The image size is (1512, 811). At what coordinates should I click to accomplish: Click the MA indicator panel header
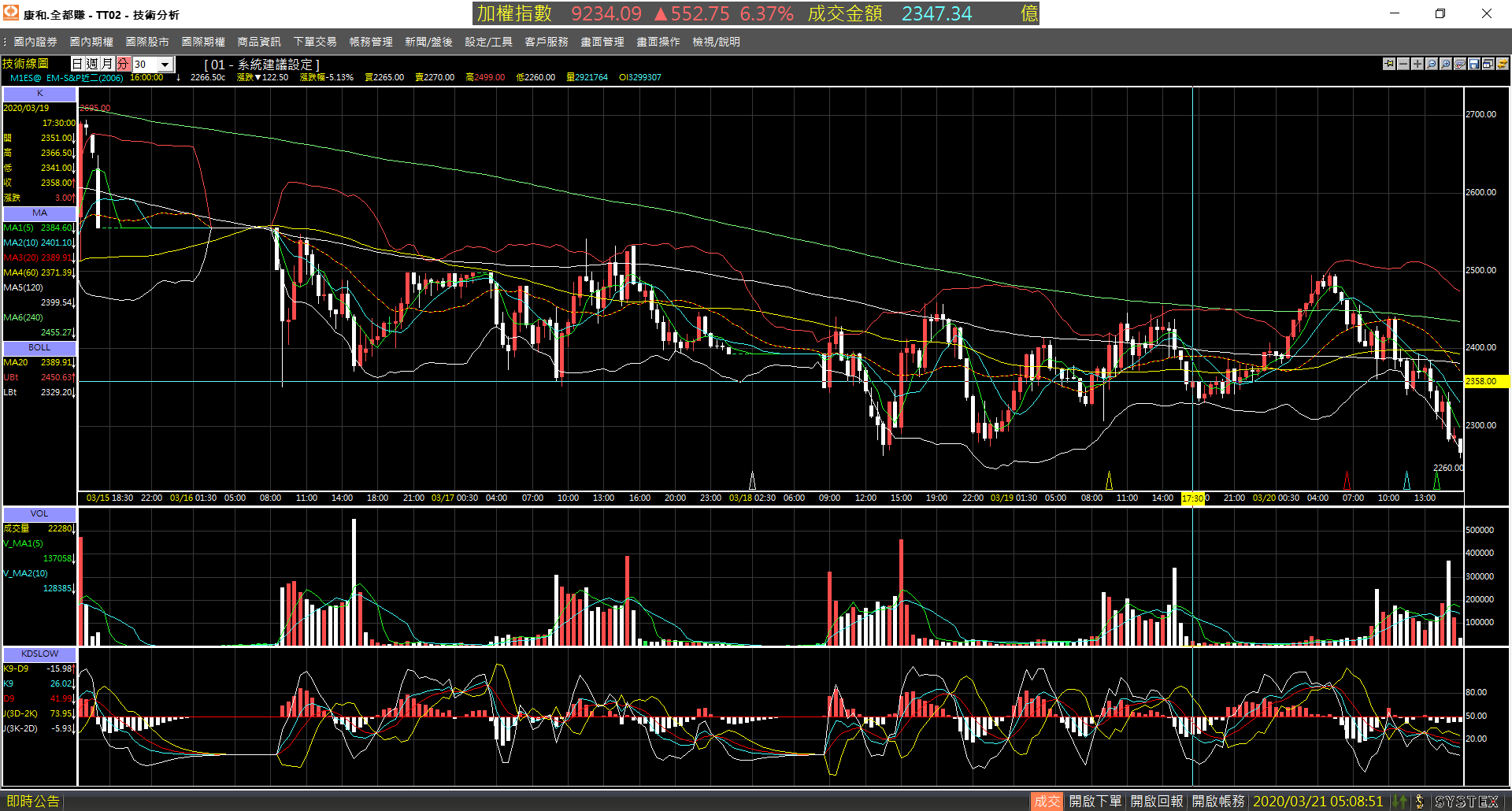(x=39, y=213)
